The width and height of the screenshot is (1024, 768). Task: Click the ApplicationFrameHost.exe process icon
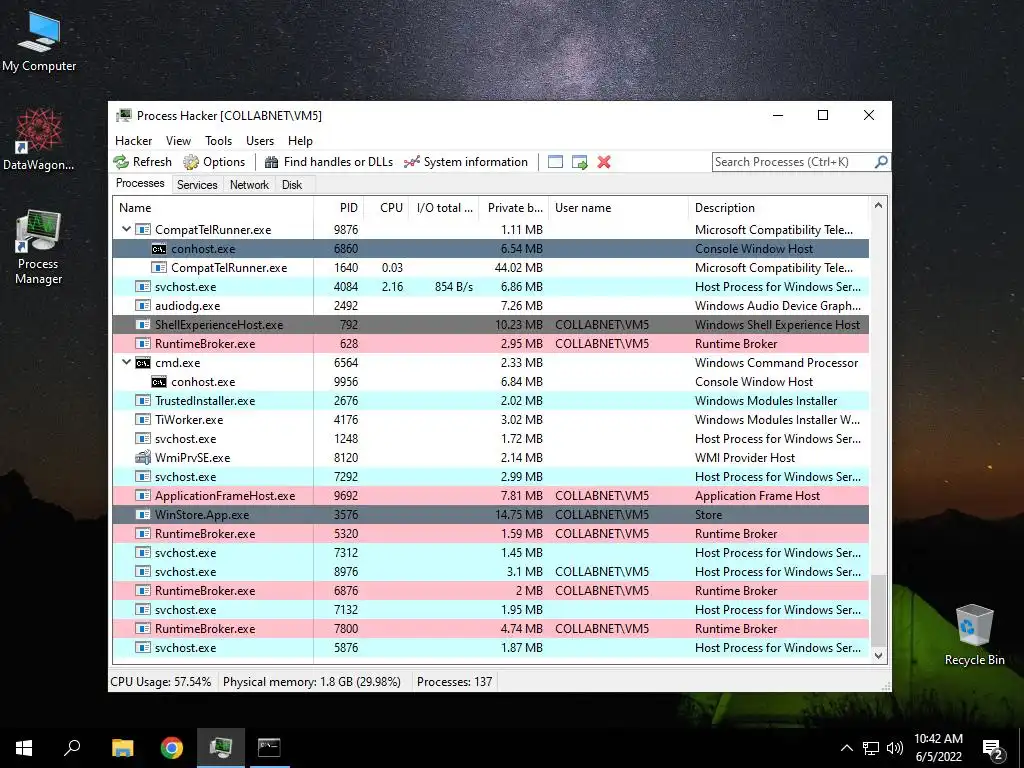click(x=142, y=496)
